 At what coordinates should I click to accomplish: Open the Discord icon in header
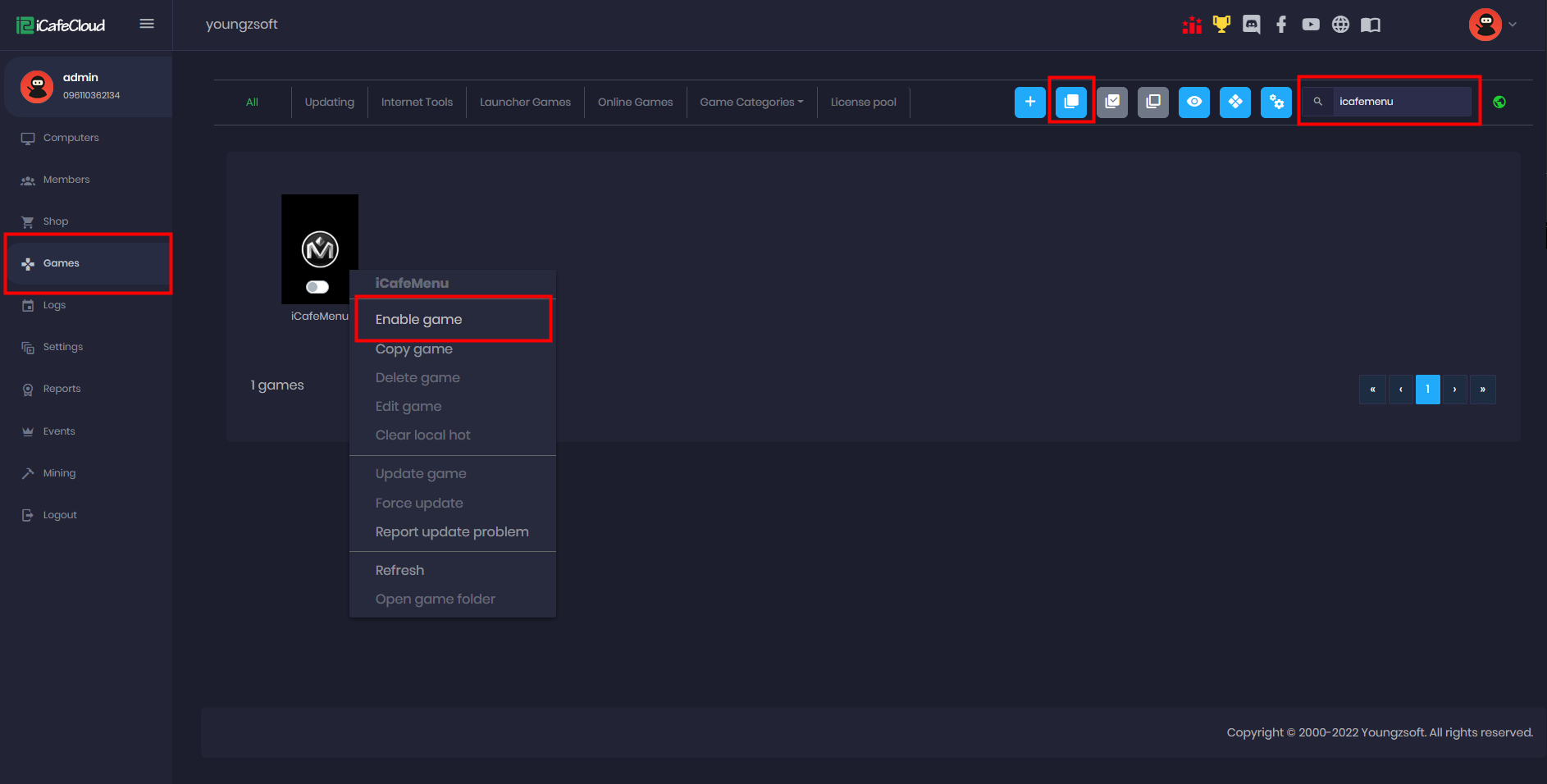click(1251, 25)
